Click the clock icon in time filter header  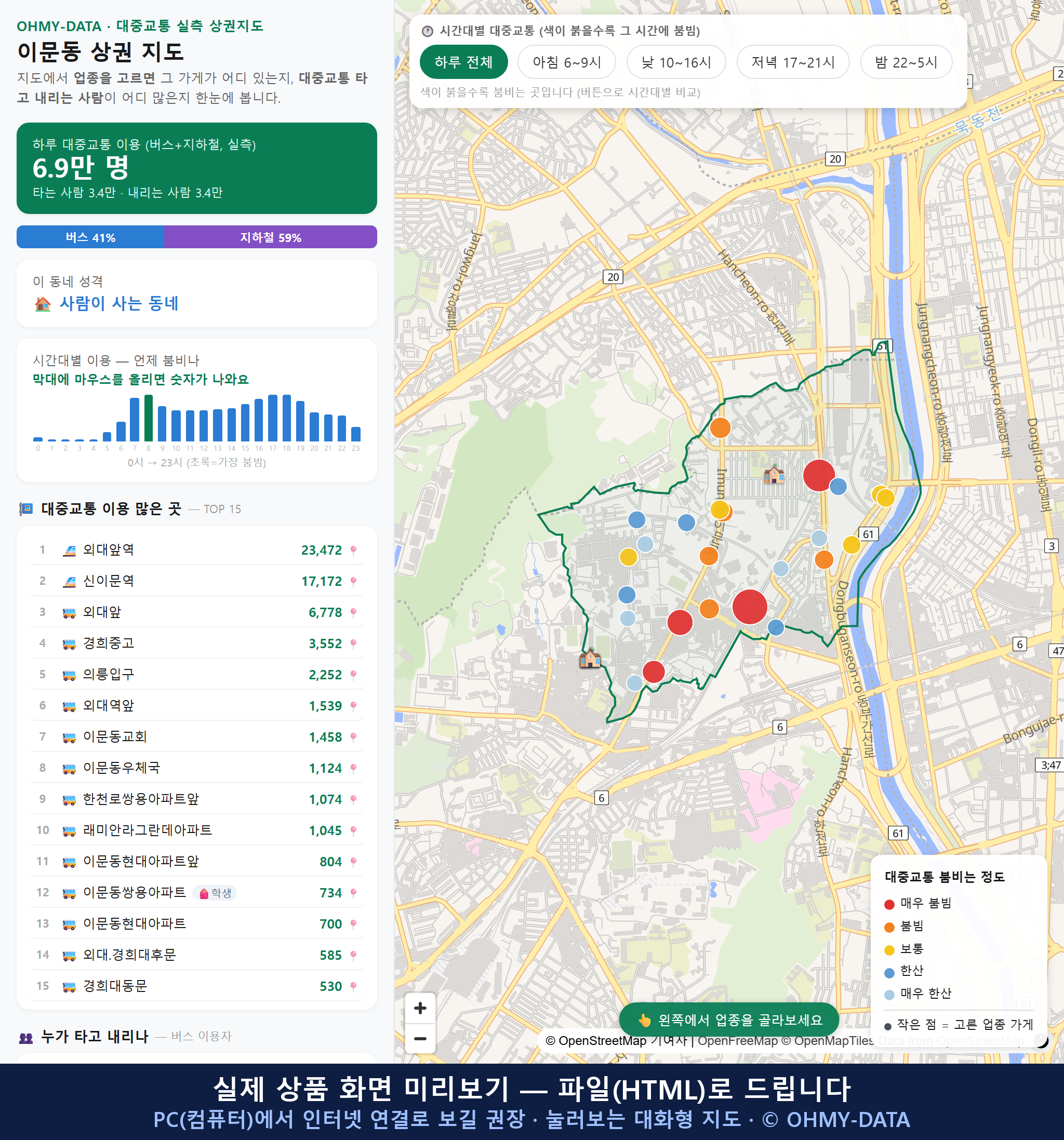point(428,31)
